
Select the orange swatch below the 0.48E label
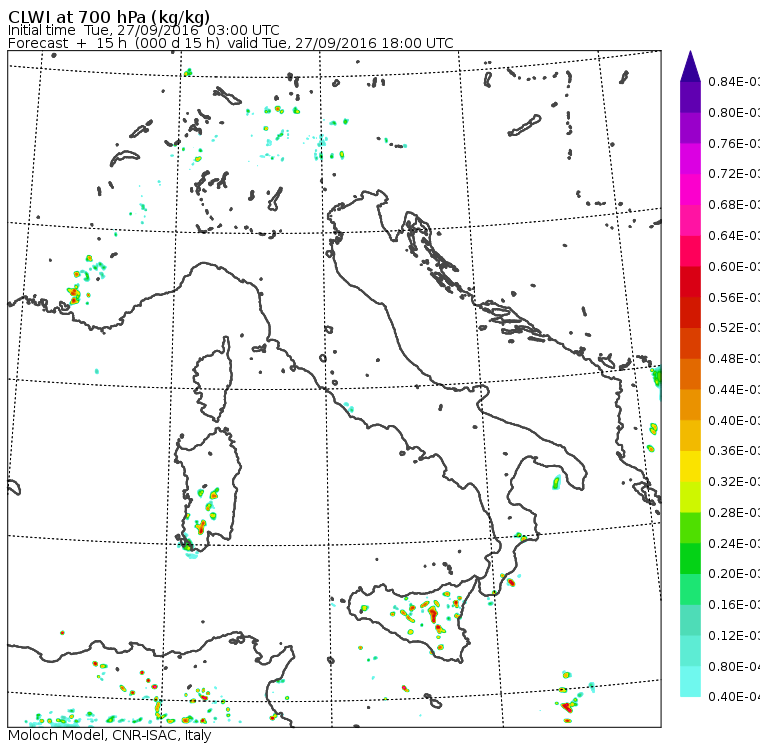click(690, 374)
